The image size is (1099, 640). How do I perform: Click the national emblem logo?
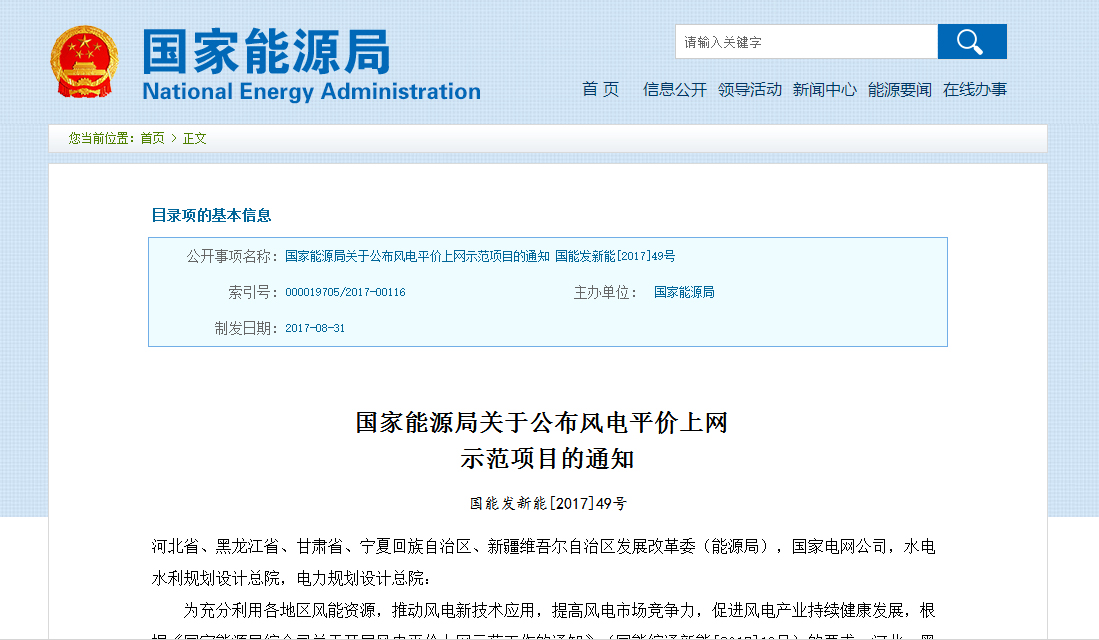[84, 62]
